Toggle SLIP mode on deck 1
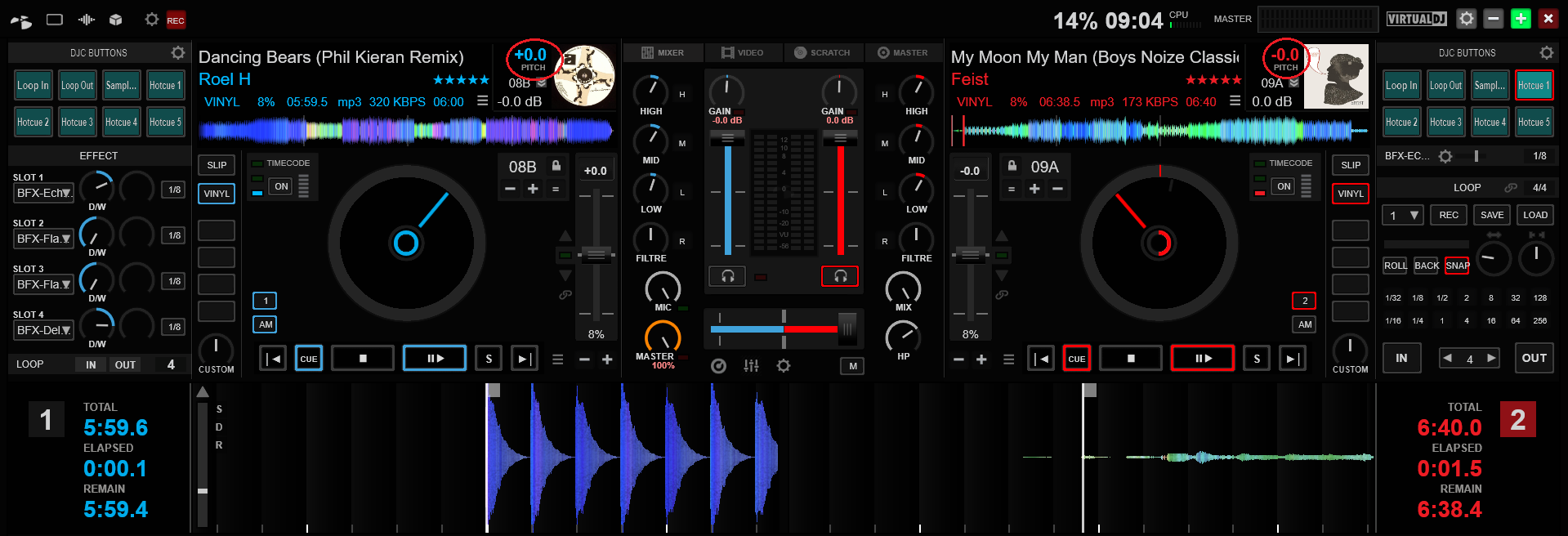 point(217,165)
